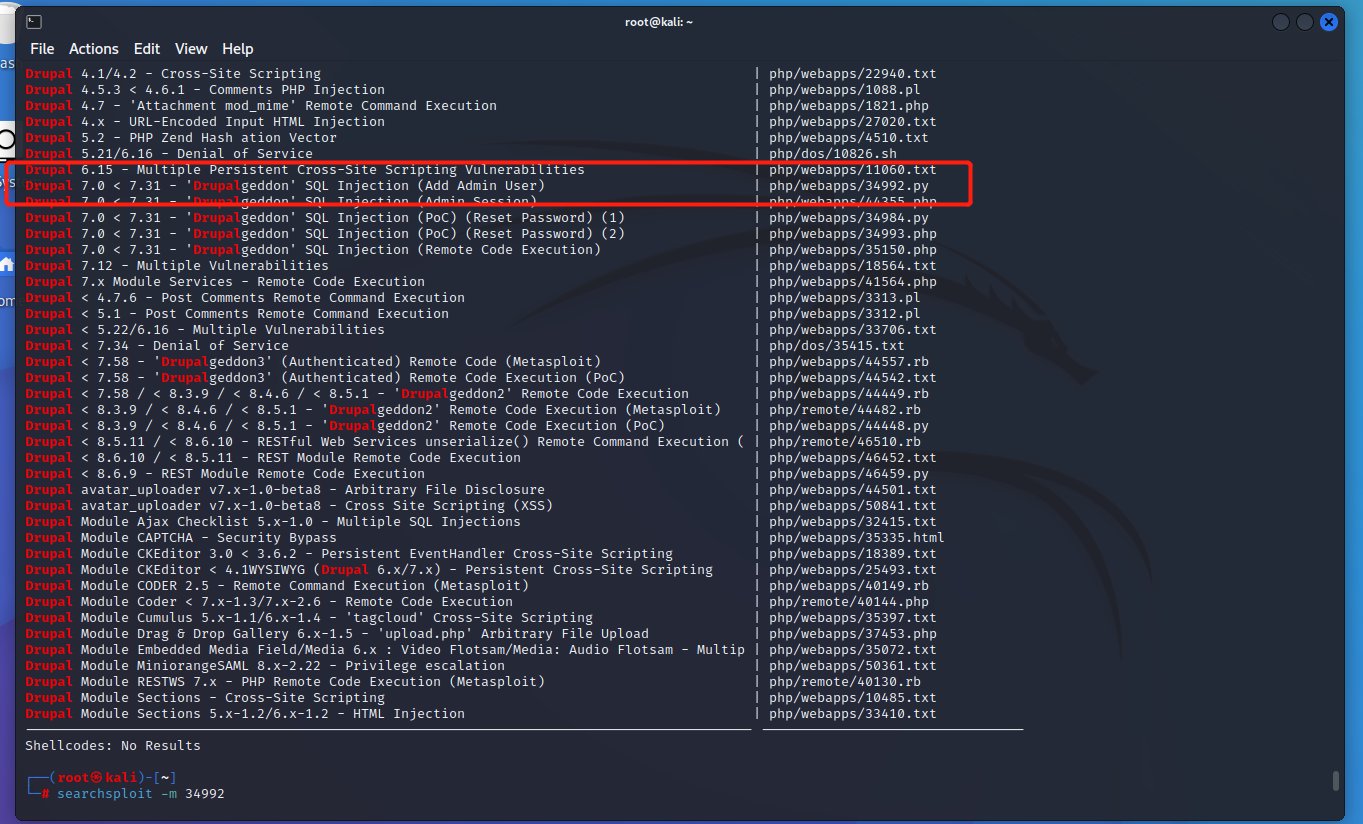Viewport: 1363px width, 824px height.
Task: Select path php/webapps/3313.pl
Action: (x=845, y=298)
